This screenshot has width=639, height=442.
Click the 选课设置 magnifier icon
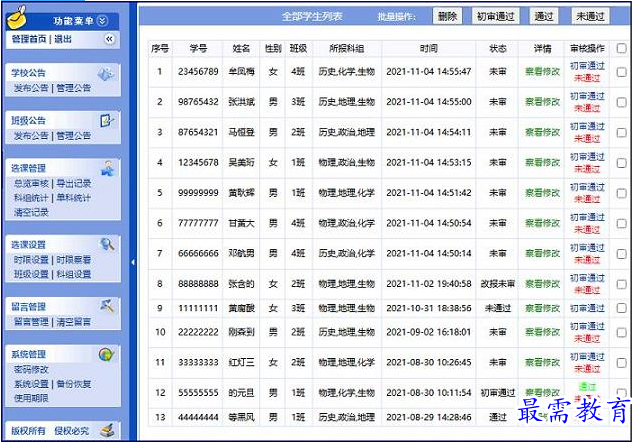[105, 244]
